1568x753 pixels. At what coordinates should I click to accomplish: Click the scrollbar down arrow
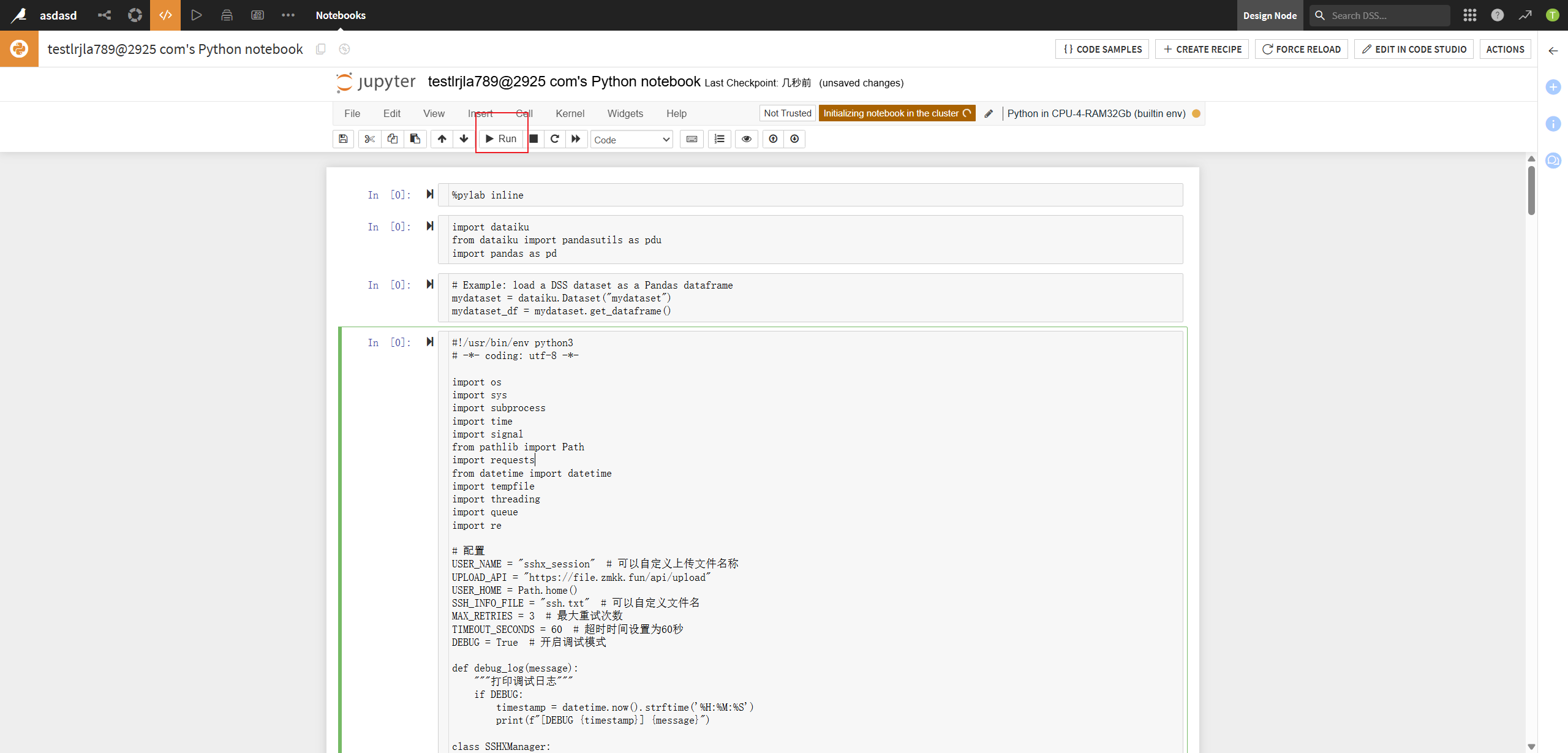coord(1531,747)
